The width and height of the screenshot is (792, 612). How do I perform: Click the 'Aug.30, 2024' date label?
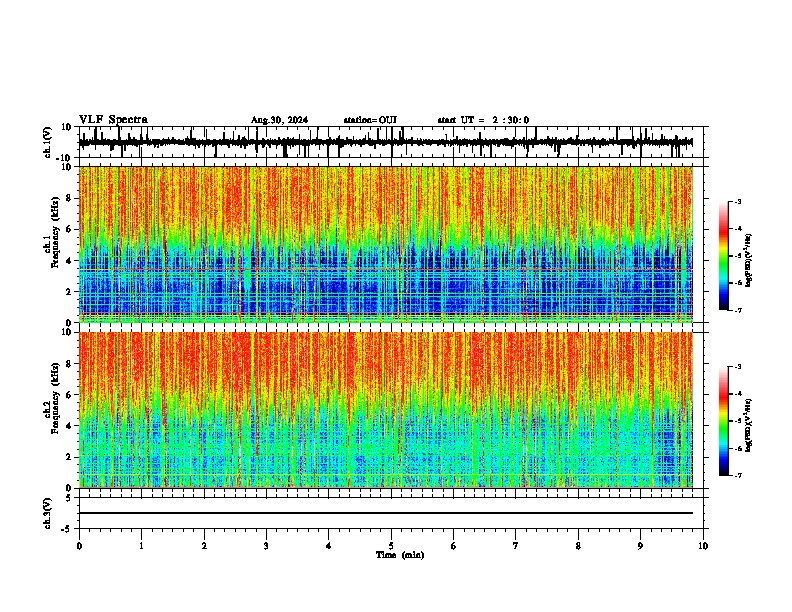[x=279, y=120]
